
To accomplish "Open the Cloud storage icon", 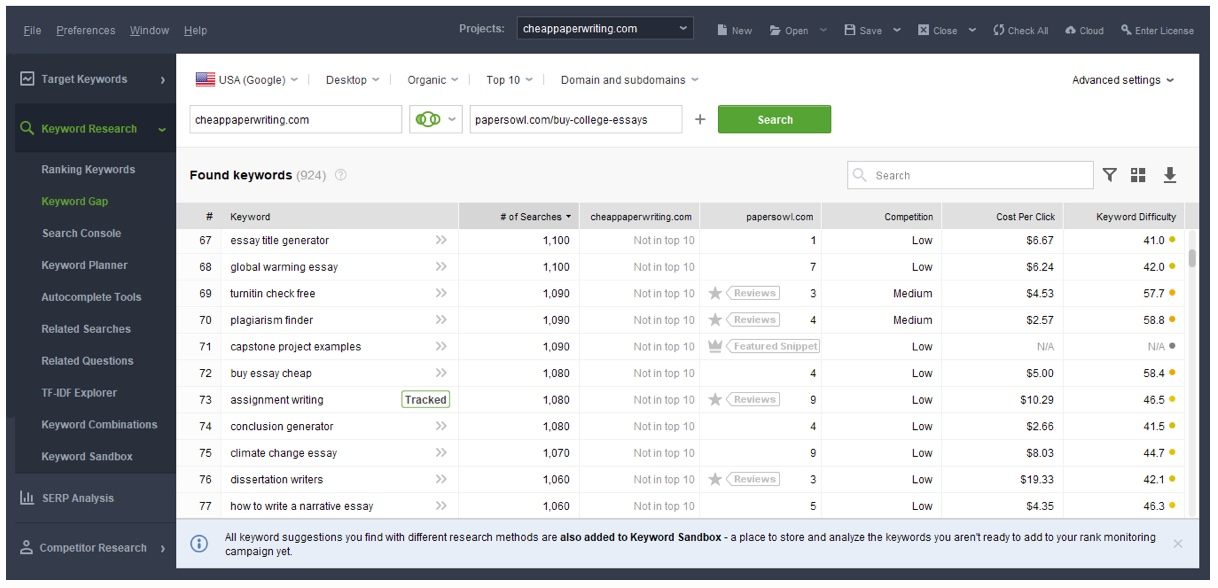I will pyautogui.click(x=1070, y=30).
